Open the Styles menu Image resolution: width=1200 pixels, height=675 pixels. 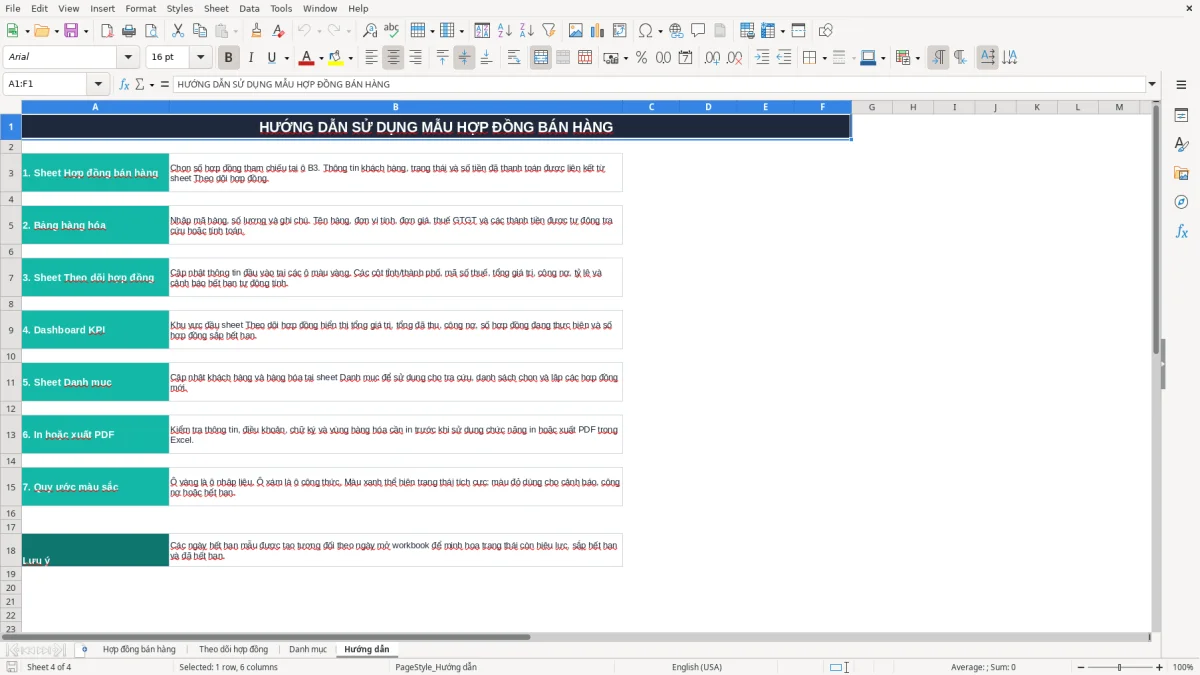coord(180,8)
